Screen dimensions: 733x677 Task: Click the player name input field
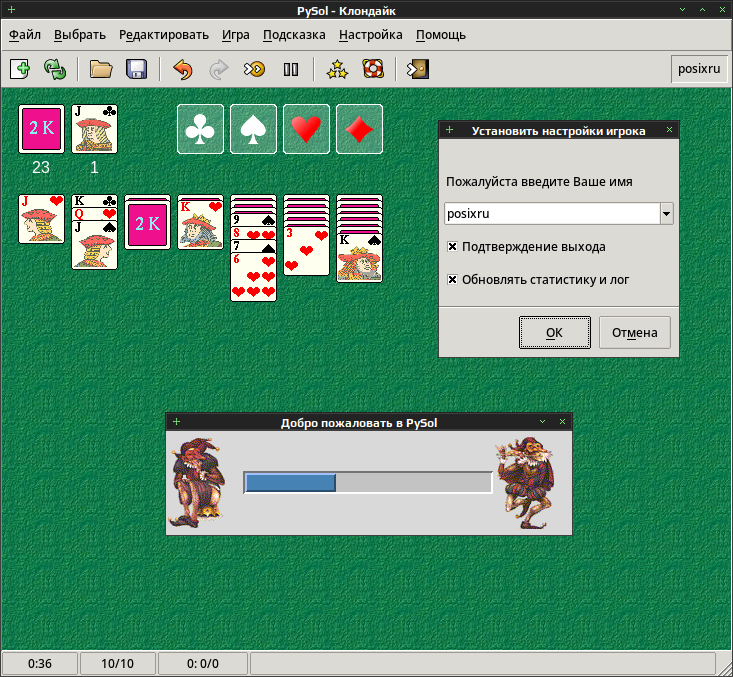pos(552,214)
